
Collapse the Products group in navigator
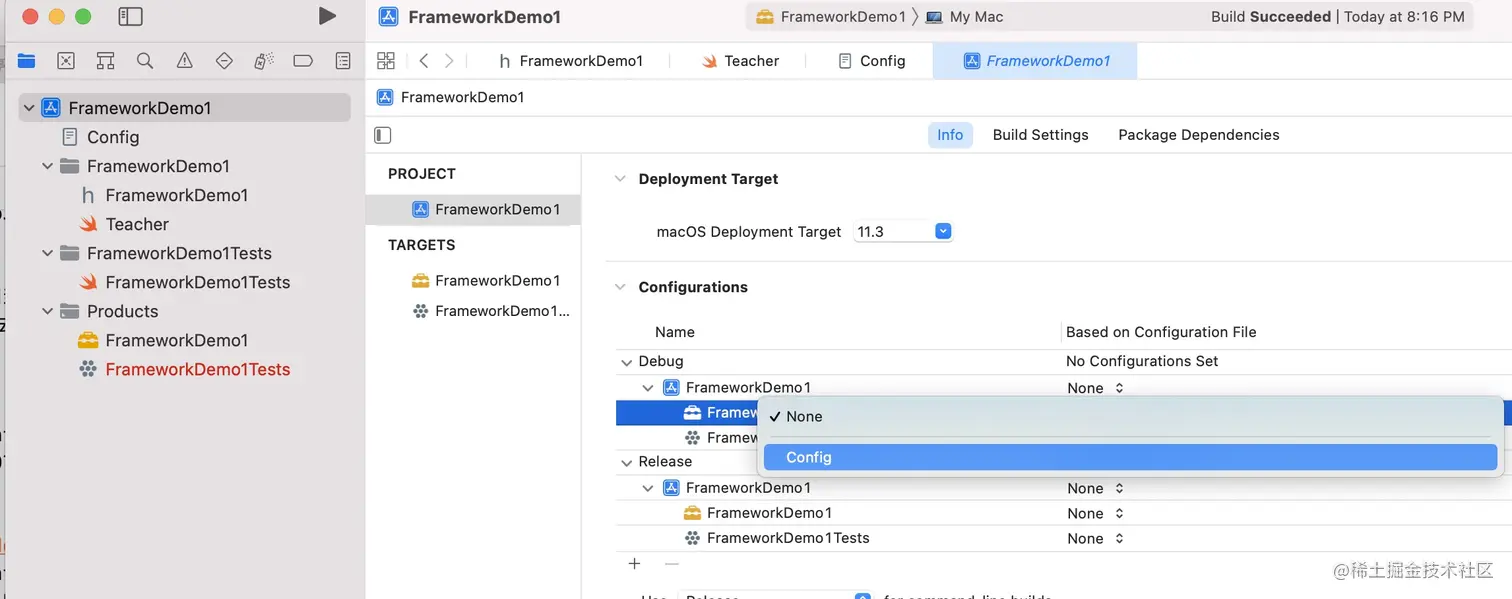coord(47,311)
